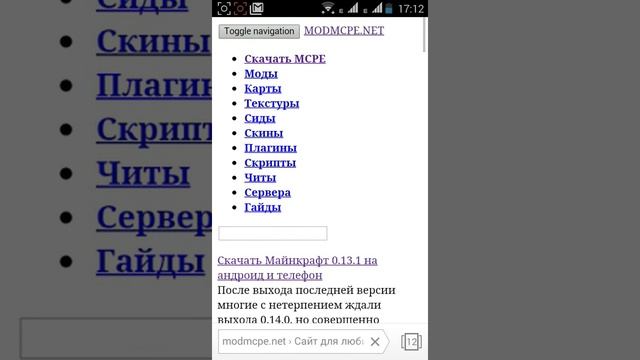The width and height of the screenshot is (640, 360).
Task: Tap the battery indicator icon
Action: tap(389, 9)
